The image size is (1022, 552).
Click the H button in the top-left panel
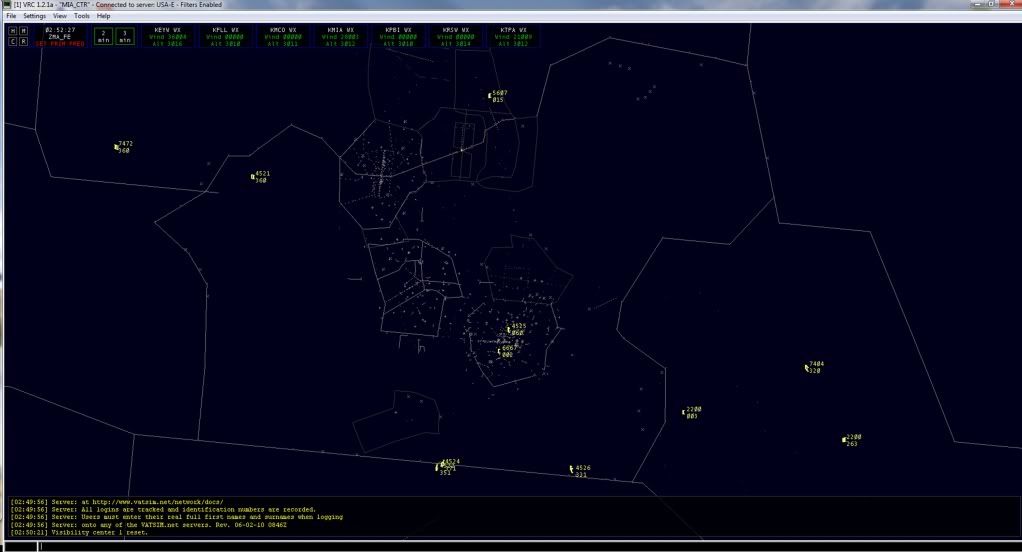click(x=13, y=31)
